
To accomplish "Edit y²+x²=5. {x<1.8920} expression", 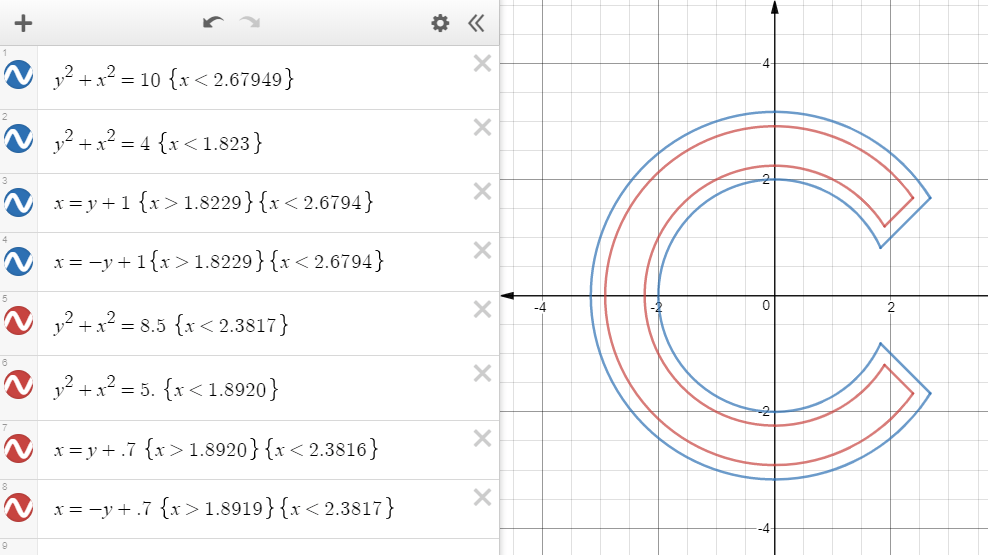I will (x=166, y=389).
